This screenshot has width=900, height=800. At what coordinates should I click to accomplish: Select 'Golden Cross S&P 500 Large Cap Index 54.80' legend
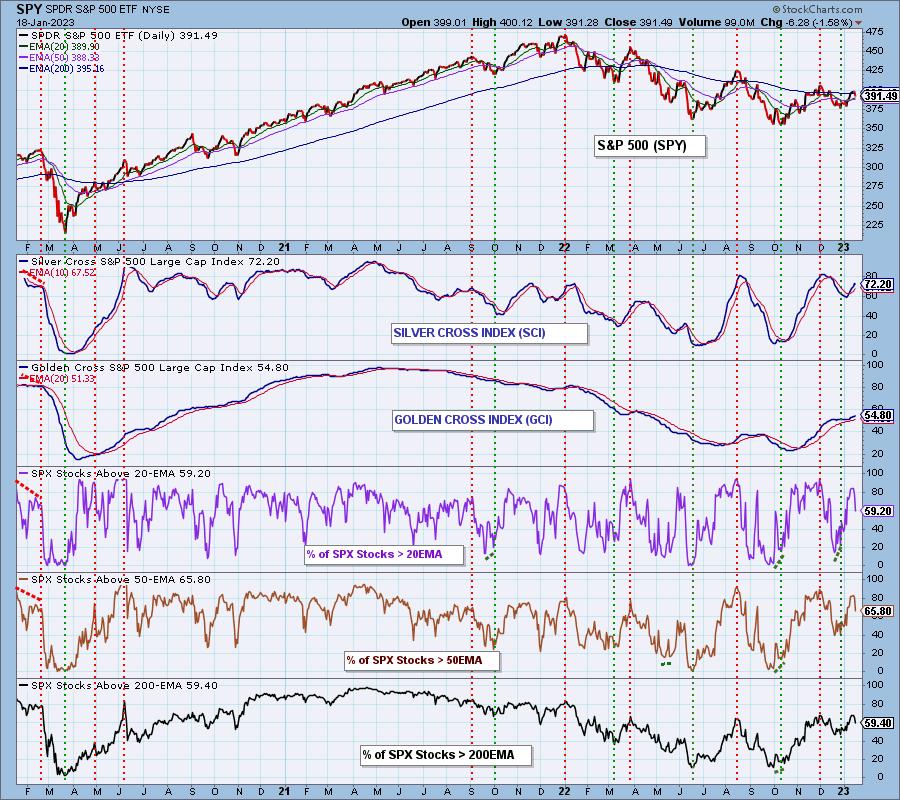pos(154,368)
